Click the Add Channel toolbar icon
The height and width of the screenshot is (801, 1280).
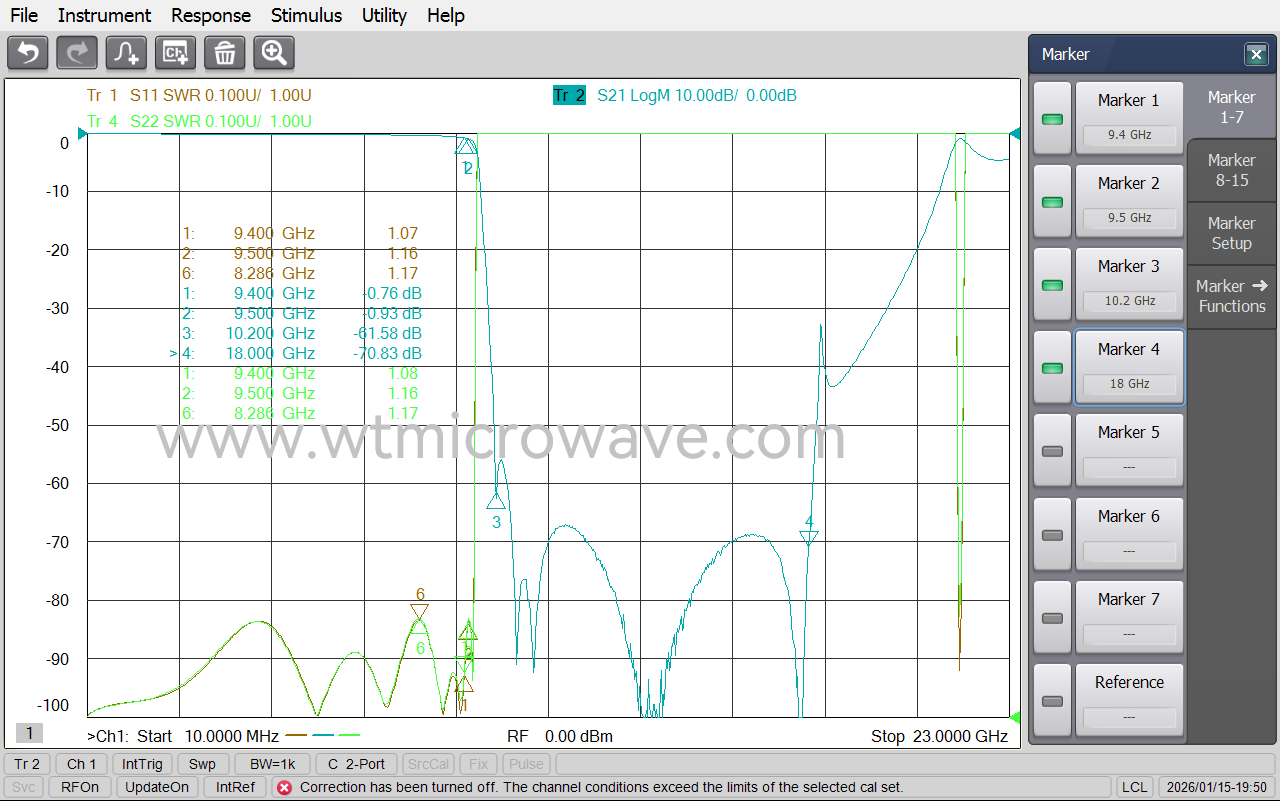(x=176, y=52)
